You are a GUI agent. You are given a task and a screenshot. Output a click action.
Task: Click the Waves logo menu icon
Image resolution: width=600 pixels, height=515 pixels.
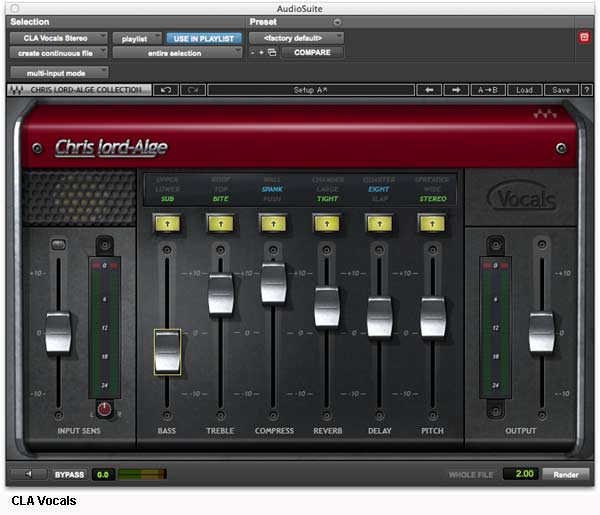(15, 90)
